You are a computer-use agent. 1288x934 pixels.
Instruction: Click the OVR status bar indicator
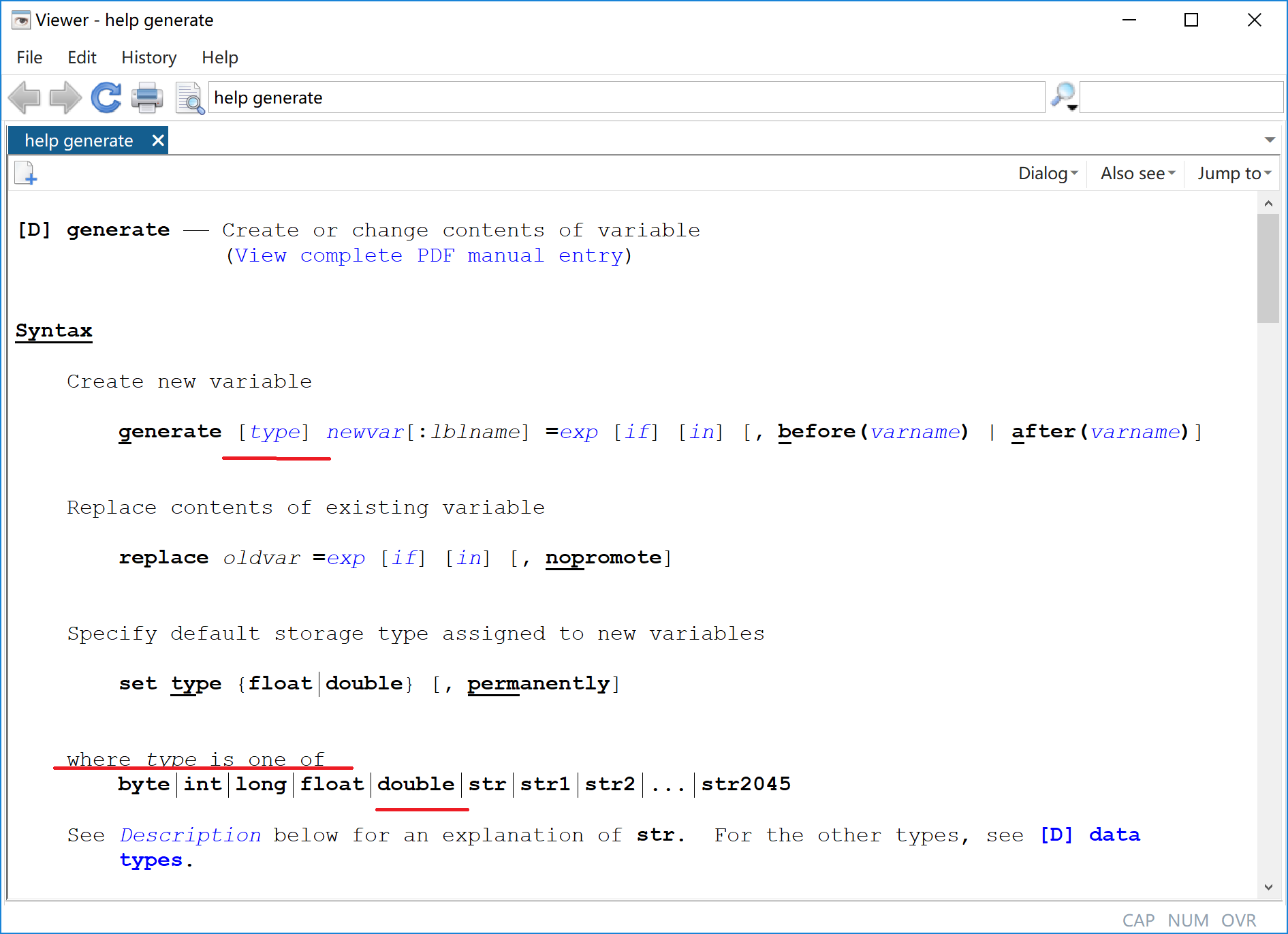tap(1238, 920)
